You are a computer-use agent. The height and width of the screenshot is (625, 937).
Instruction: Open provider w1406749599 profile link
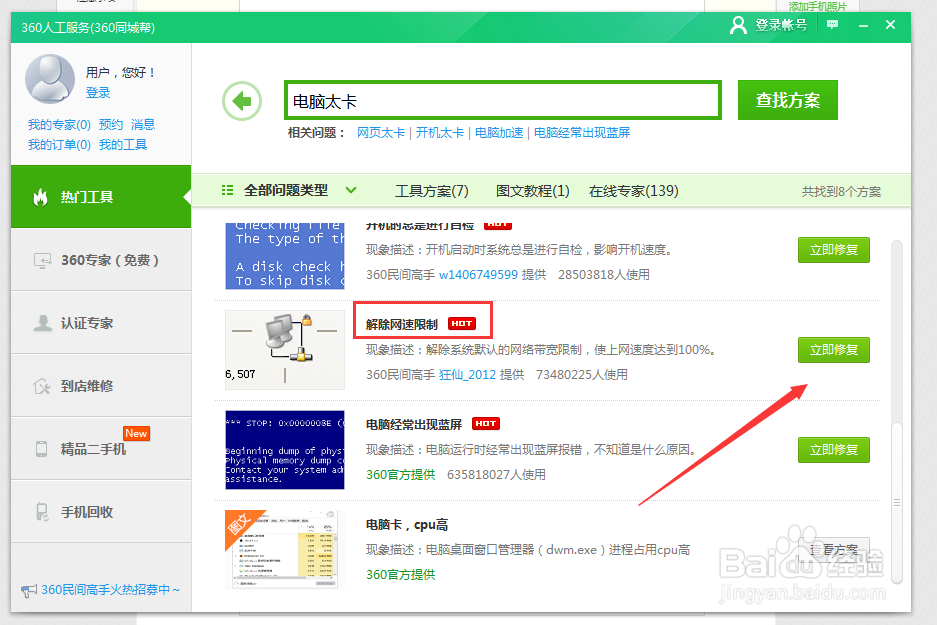(x=478, y=275)
